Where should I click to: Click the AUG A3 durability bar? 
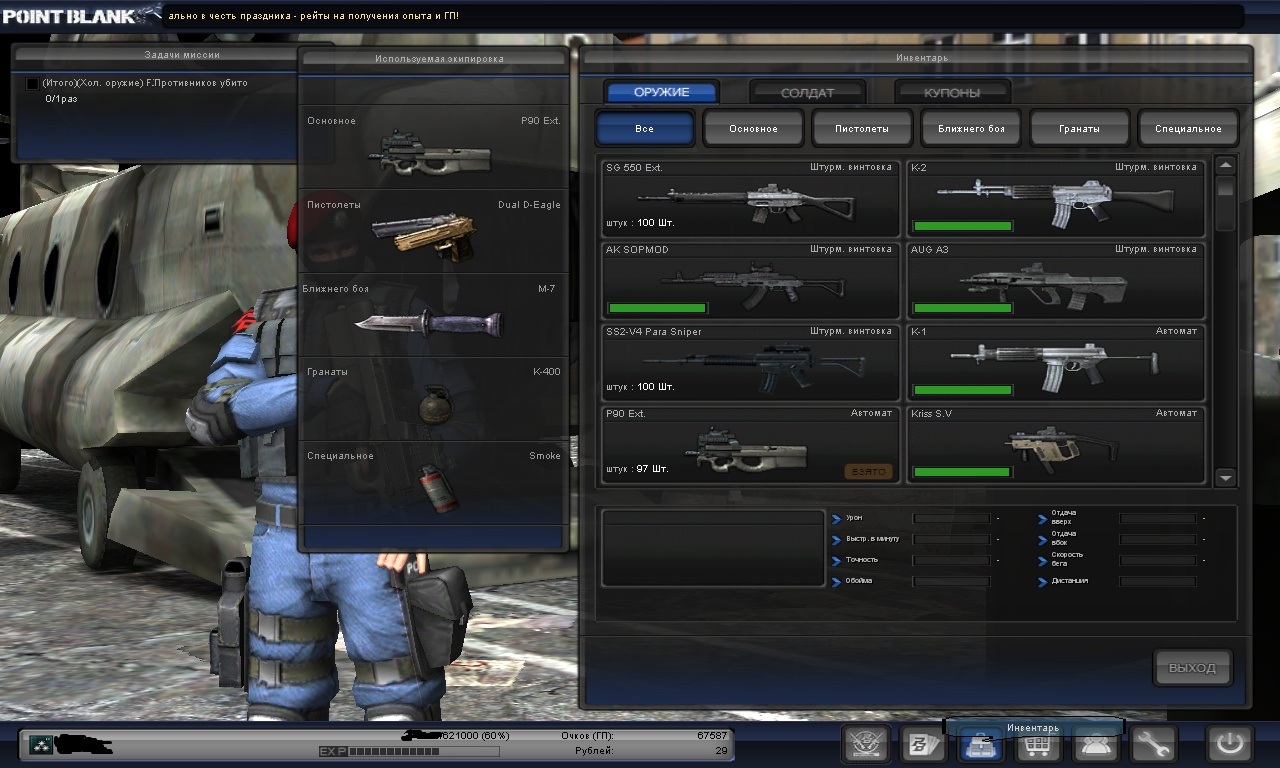(x=963, y=308)
